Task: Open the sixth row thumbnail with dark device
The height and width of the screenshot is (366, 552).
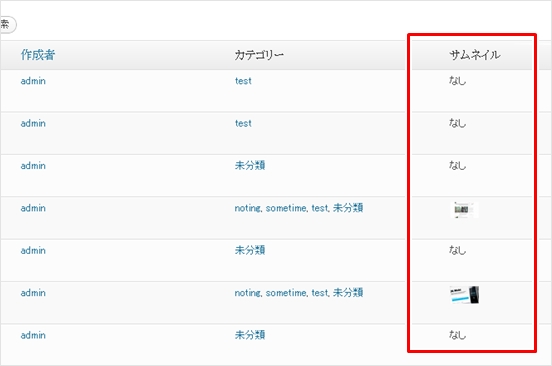Action: click(464, 295)
